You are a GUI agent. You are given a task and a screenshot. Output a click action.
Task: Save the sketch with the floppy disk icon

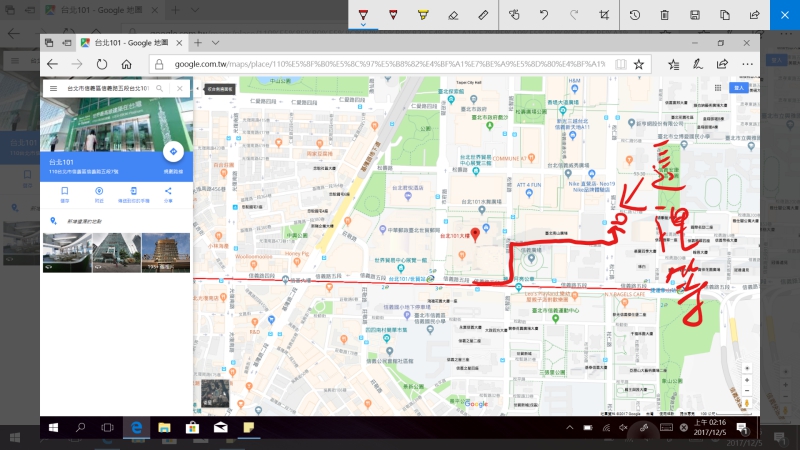(694, 15)
